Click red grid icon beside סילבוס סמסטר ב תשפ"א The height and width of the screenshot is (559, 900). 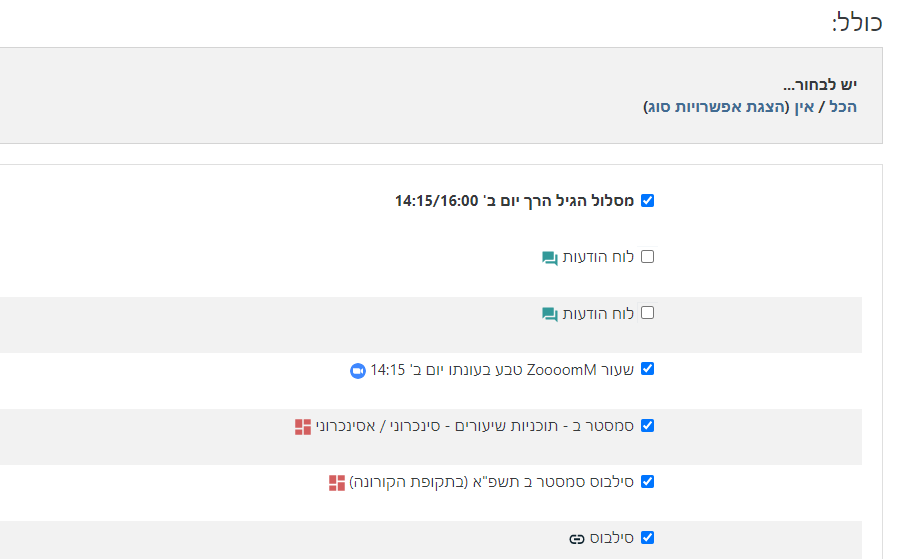pyautogui.click(x=337, y=483)
